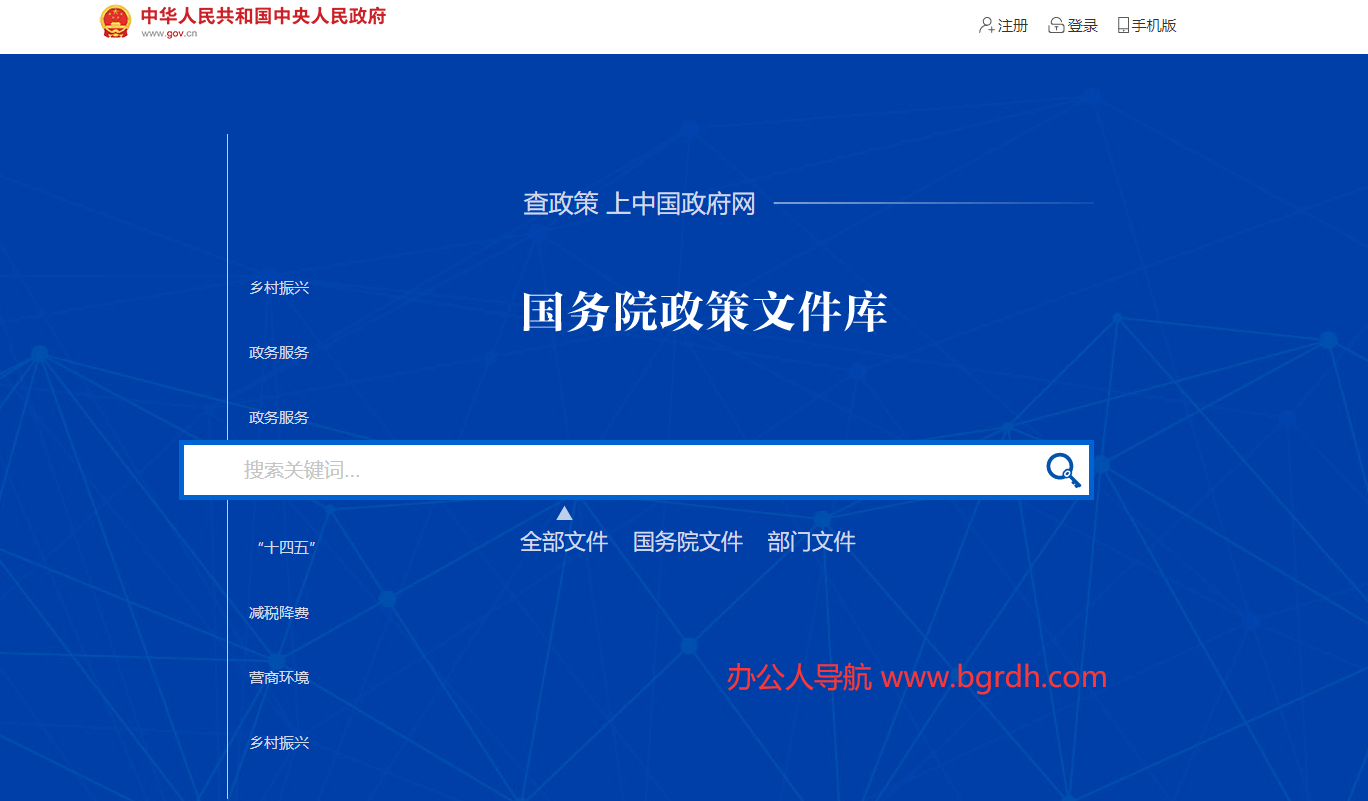Click the white triangle above 全部文件
Image resolution: width=1368 pixels, height=801 pixels.
[564, 513]
